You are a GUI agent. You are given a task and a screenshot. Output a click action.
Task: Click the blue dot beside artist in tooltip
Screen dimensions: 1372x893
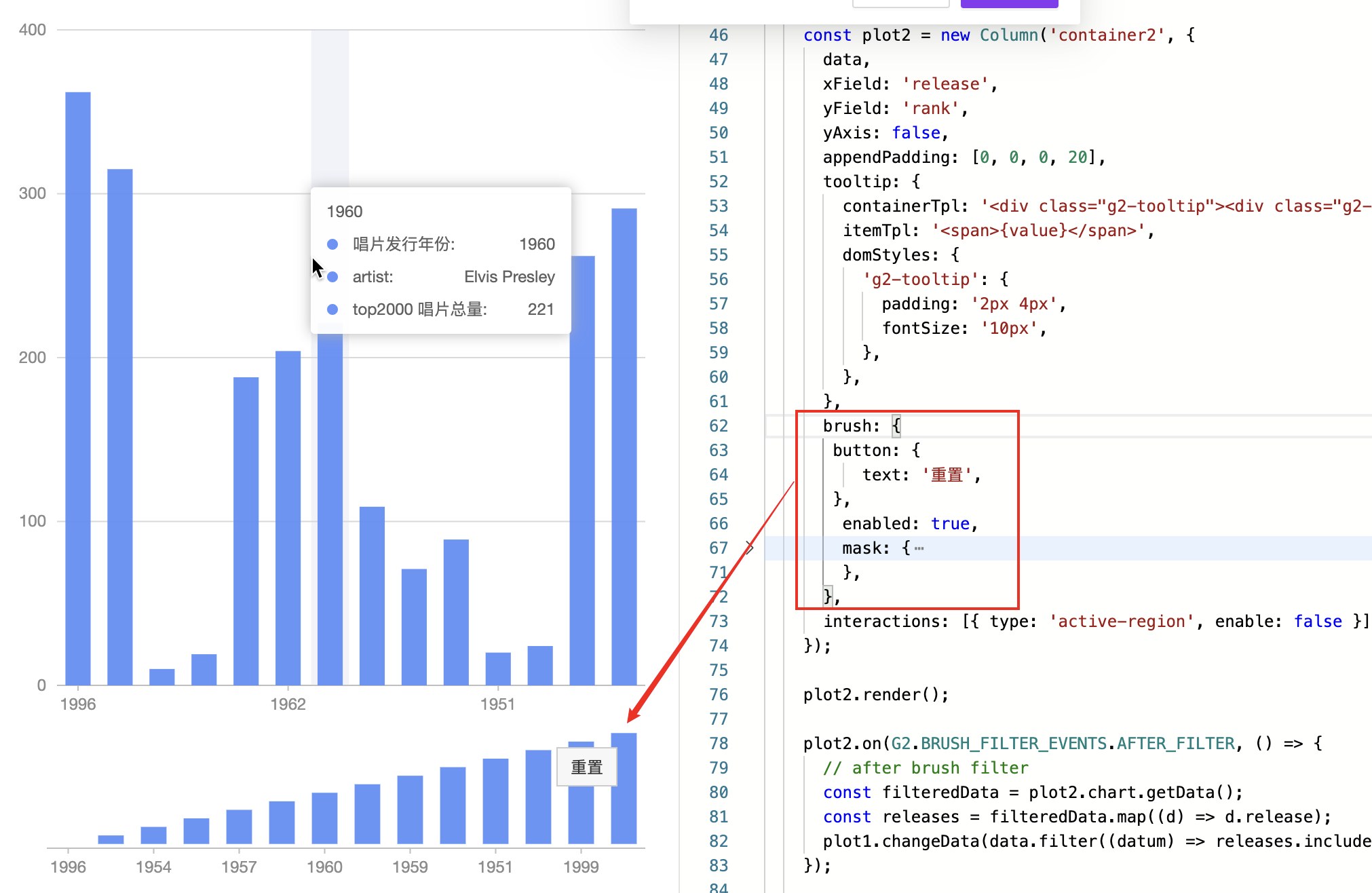tap(332, 277)
